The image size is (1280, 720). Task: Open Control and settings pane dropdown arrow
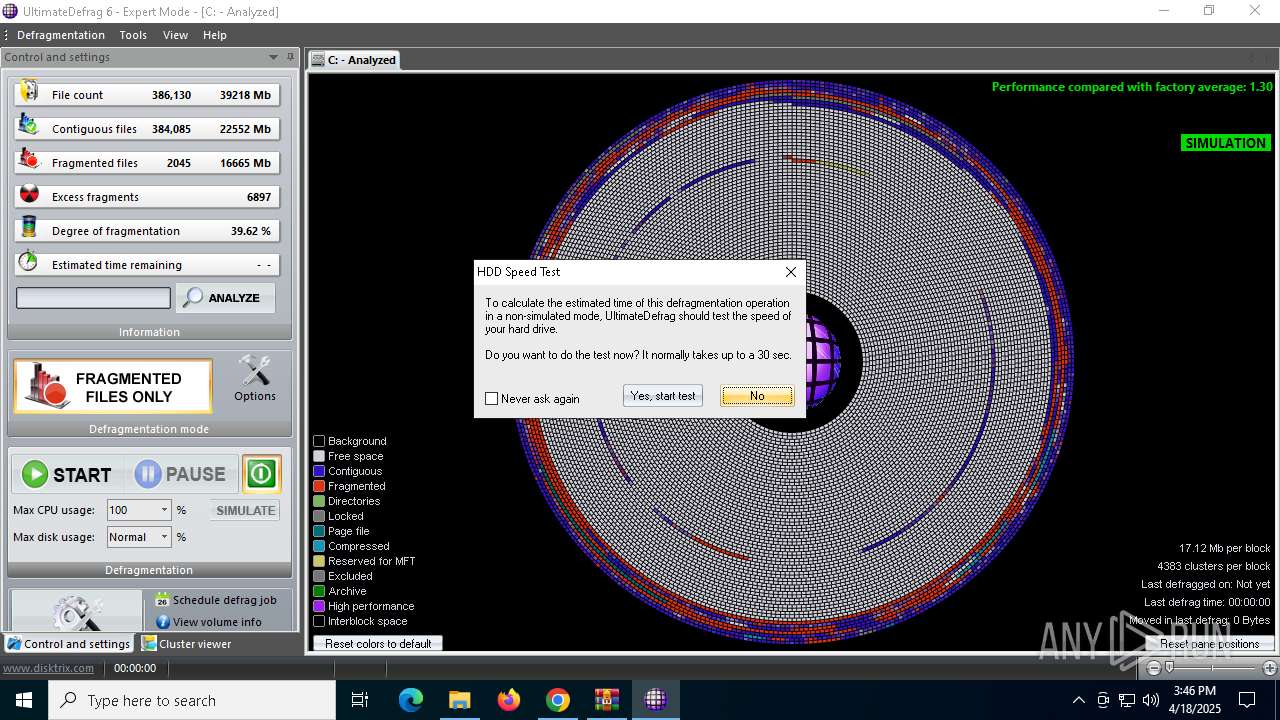coord(273,57)
